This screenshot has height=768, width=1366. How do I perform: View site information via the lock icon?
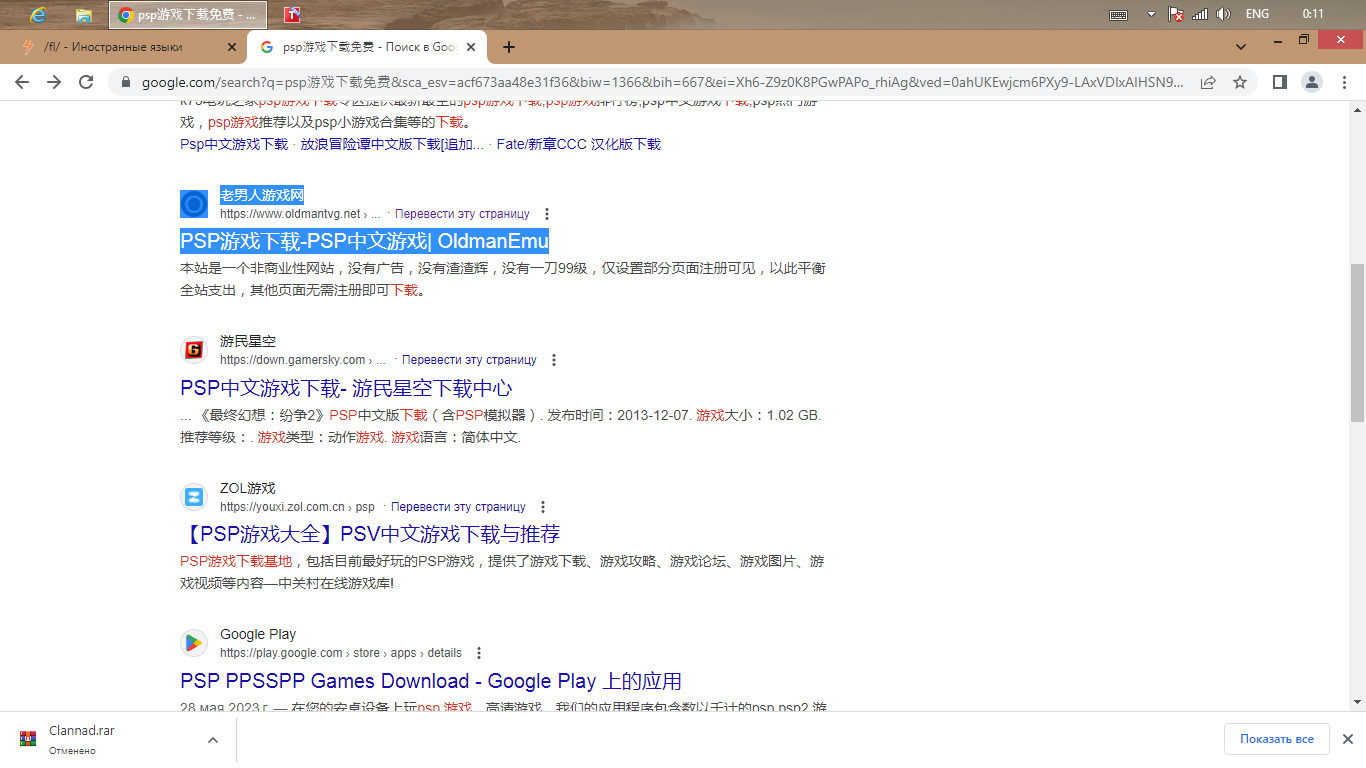click(x=125, y=82)
